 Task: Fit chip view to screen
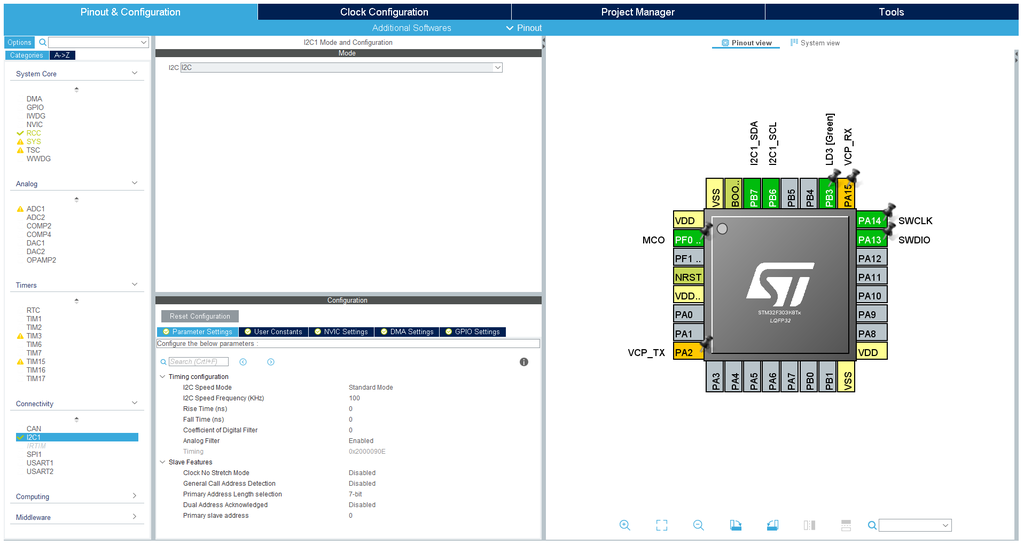[x=662, y=525]
